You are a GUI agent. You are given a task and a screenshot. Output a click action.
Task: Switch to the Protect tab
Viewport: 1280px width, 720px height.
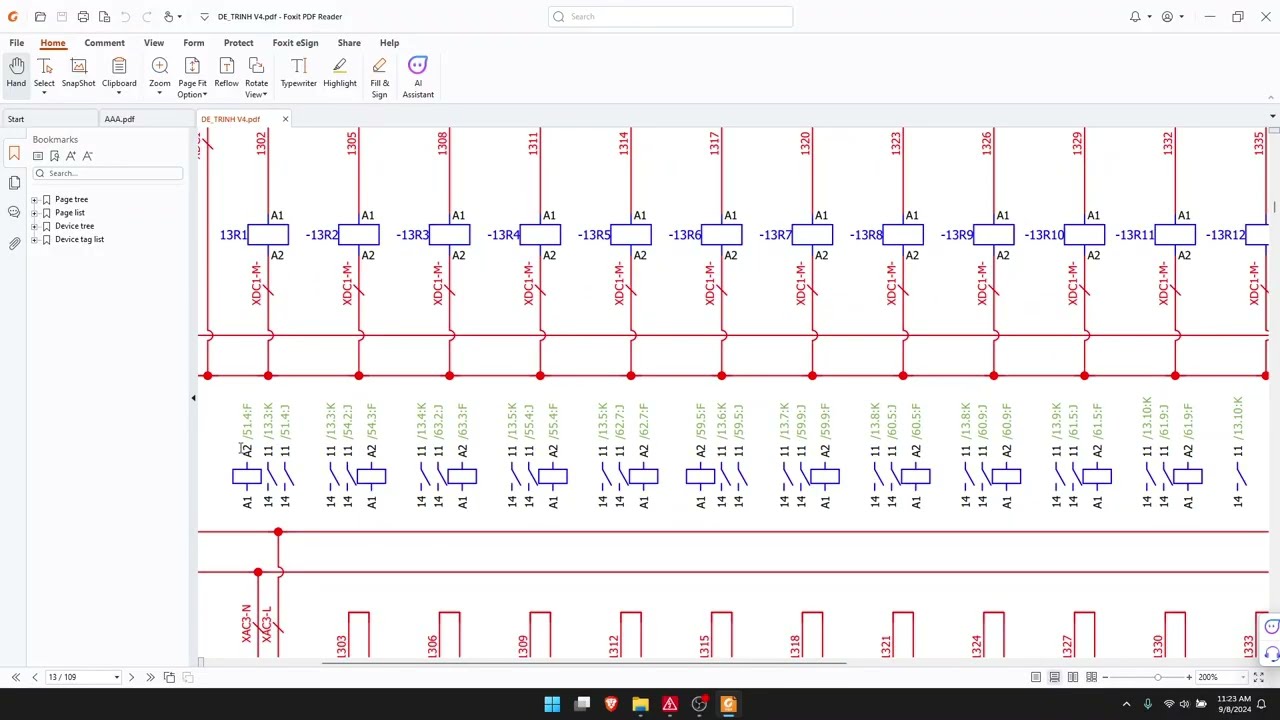[238, 43]
